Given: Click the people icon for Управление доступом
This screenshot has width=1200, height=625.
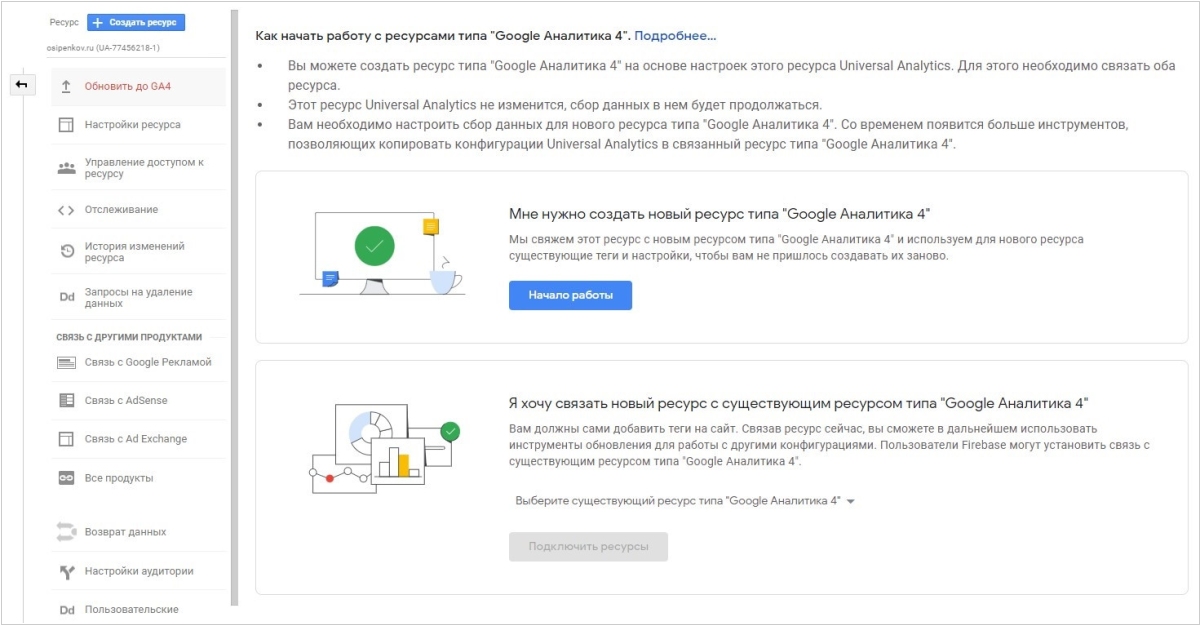Looking at the screenshot, I should click(x=66, y=168).
